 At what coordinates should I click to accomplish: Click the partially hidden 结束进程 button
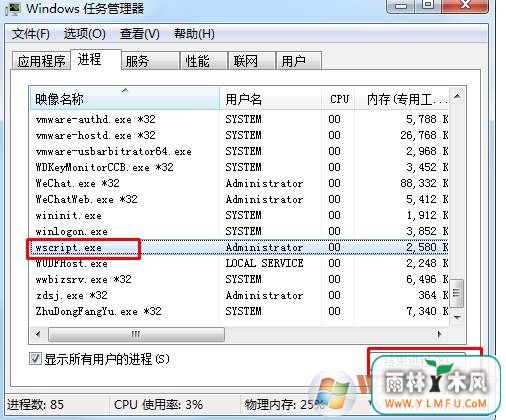pos(418,362)
